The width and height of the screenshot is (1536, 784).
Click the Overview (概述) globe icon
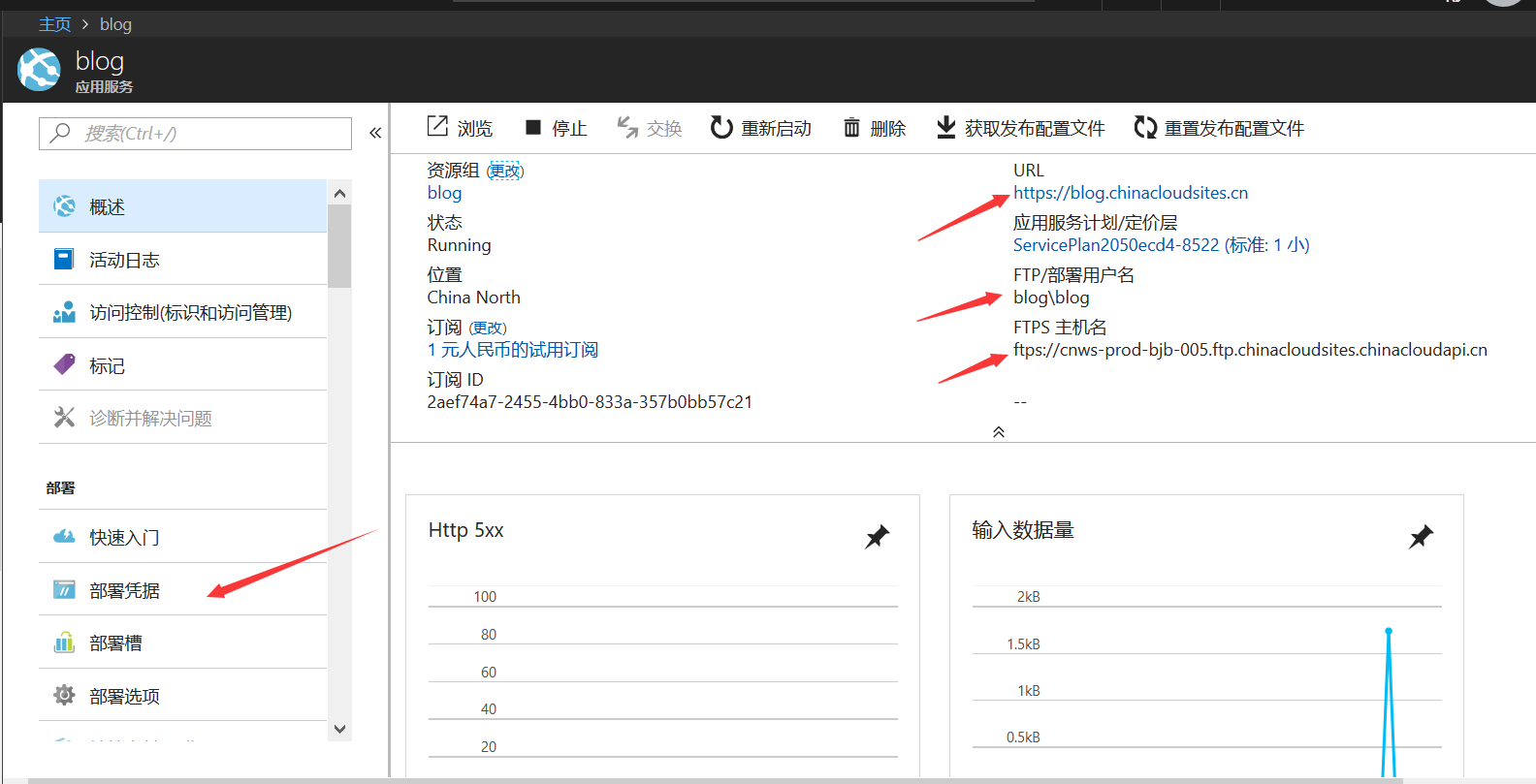(x=64, y=205)
